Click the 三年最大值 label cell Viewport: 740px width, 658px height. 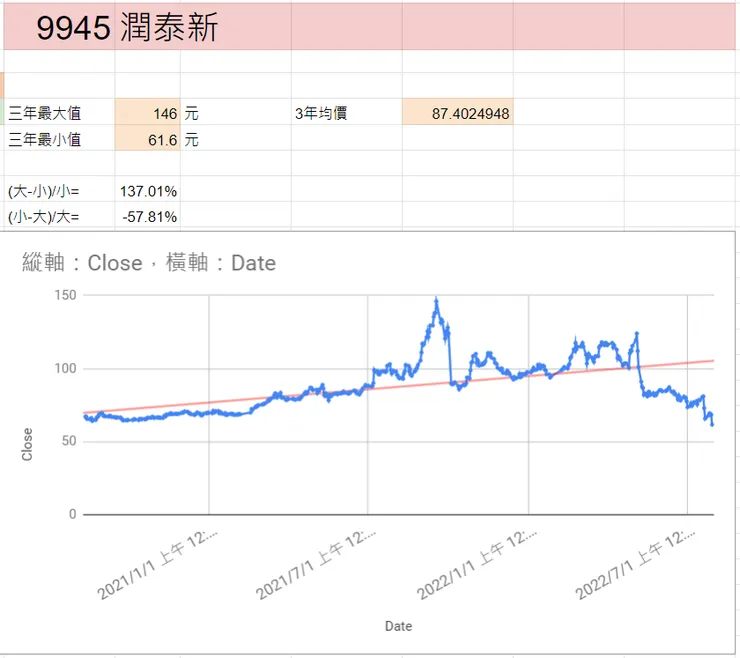click(x=59, y=112)
